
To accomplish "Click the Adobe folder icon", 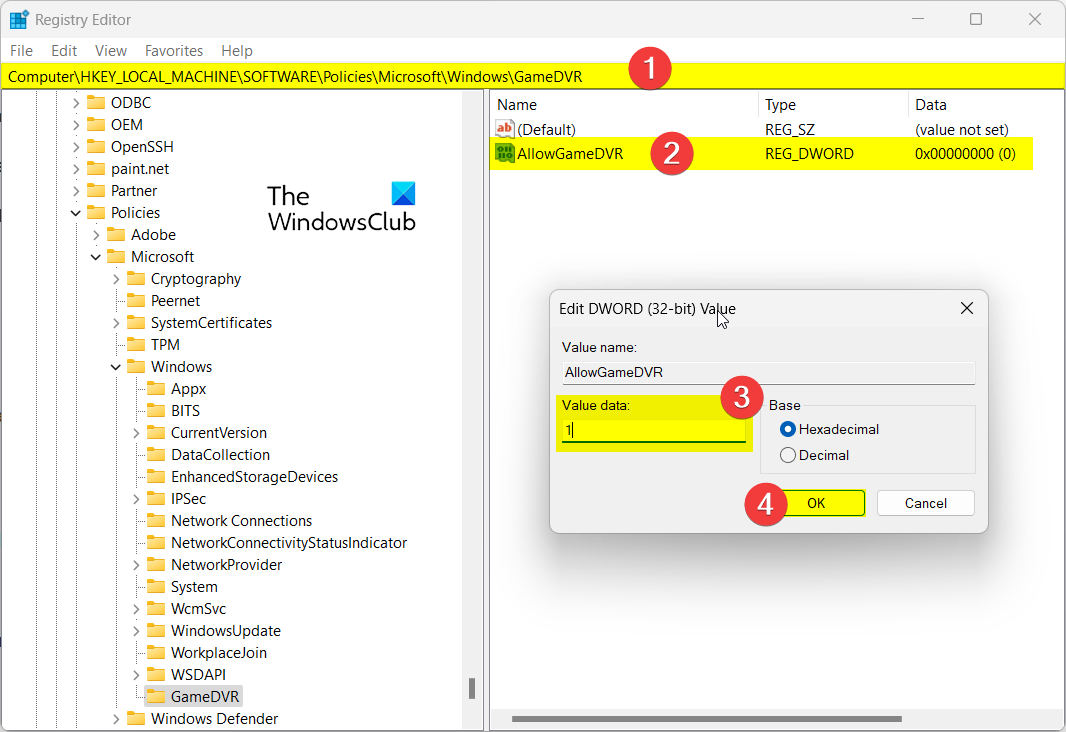I will pos(116,234).
